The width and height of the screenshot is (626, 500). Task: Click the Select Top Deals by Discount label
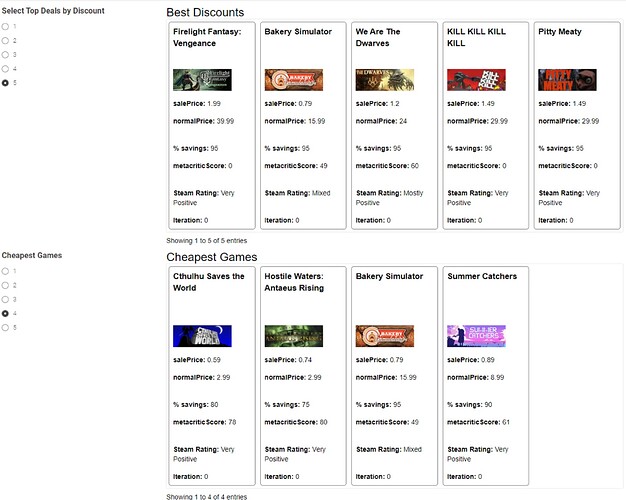pyautogui.click(x=53, y=11)
